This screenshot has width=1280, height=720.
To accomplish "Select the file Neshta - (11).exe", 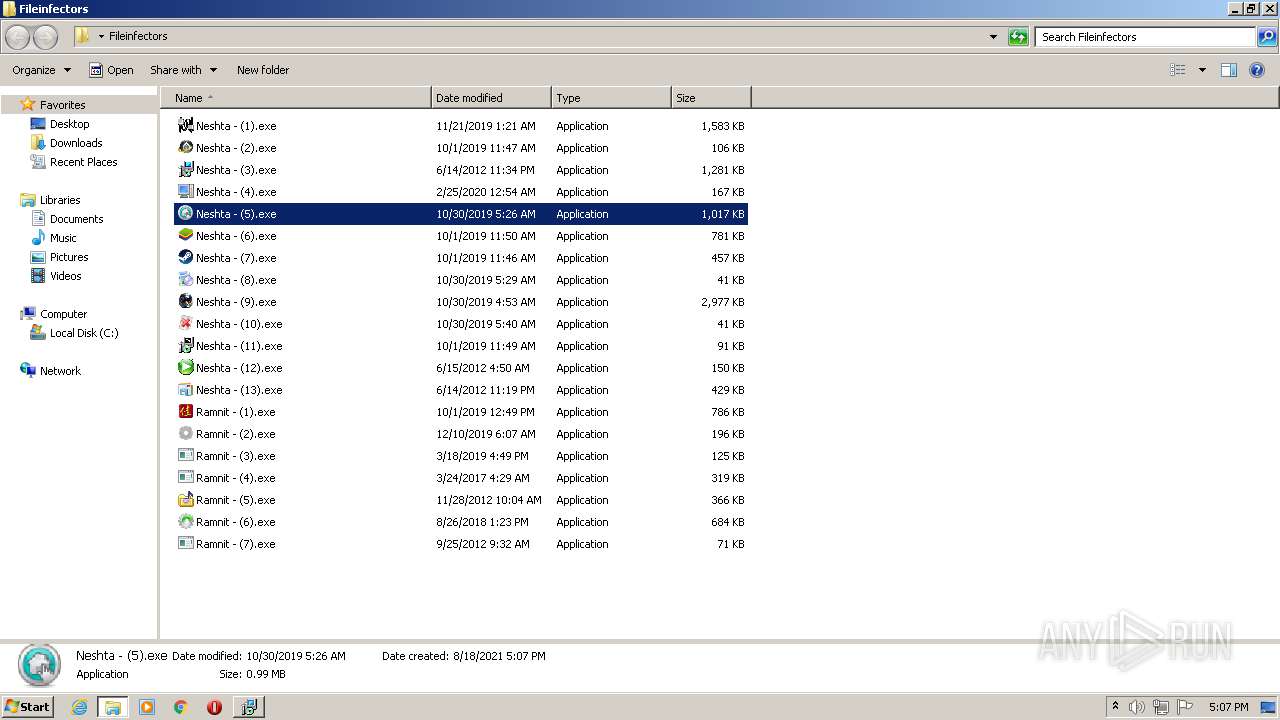I will click(461, 346).
